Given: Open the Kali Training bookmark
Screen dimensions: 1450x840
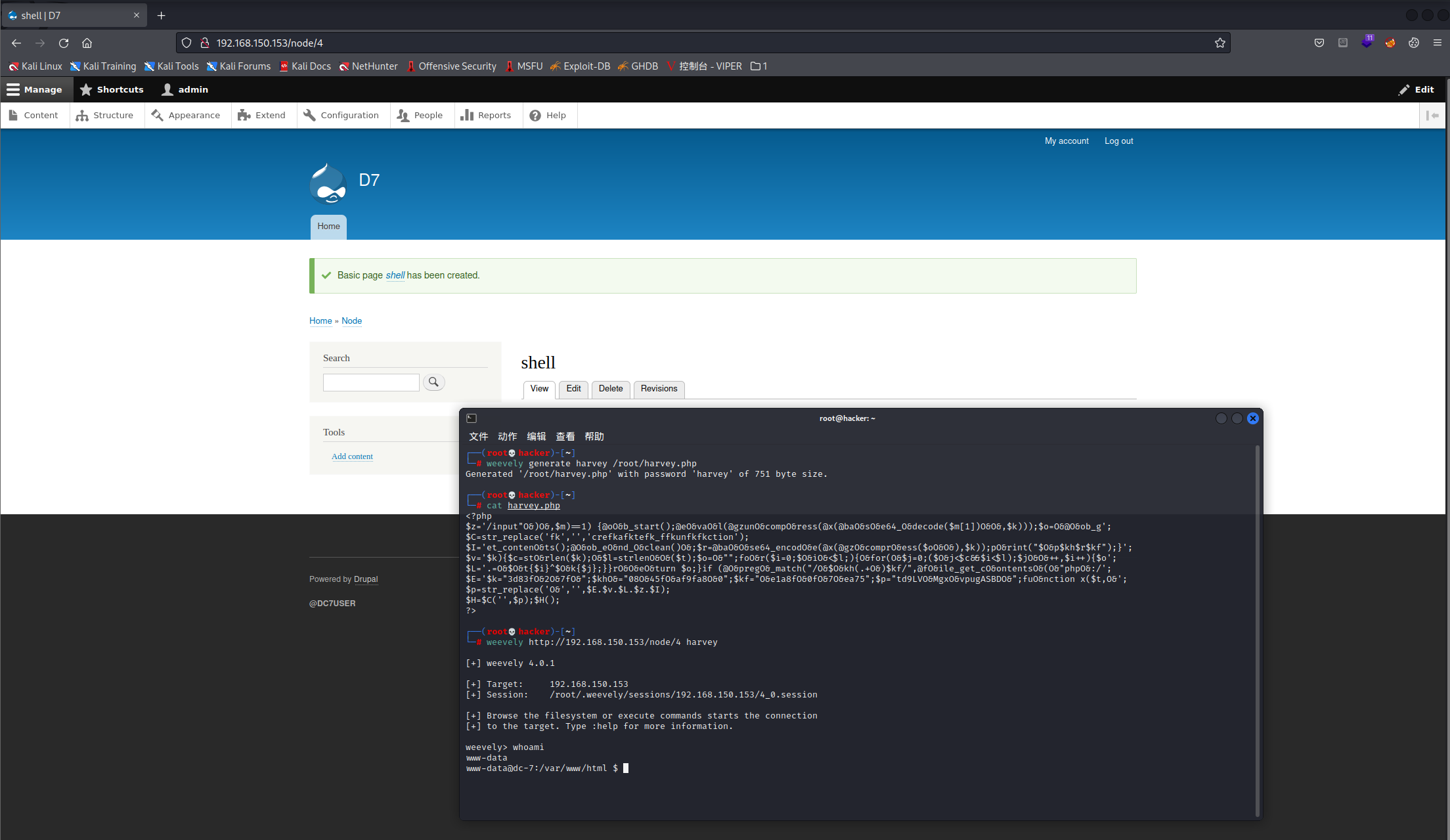Looking at the screenshot, I should pyautogui.click(x=103, y=66).
